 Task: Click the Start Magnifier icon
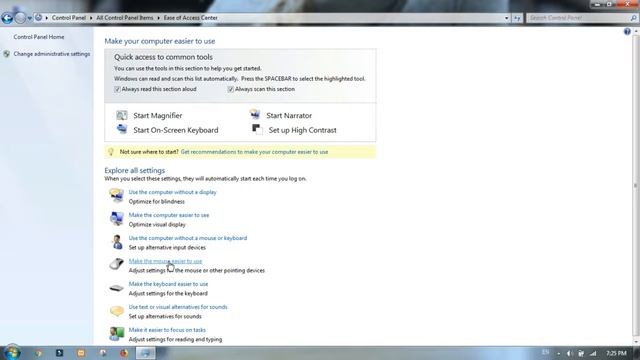tap(122, 115)
